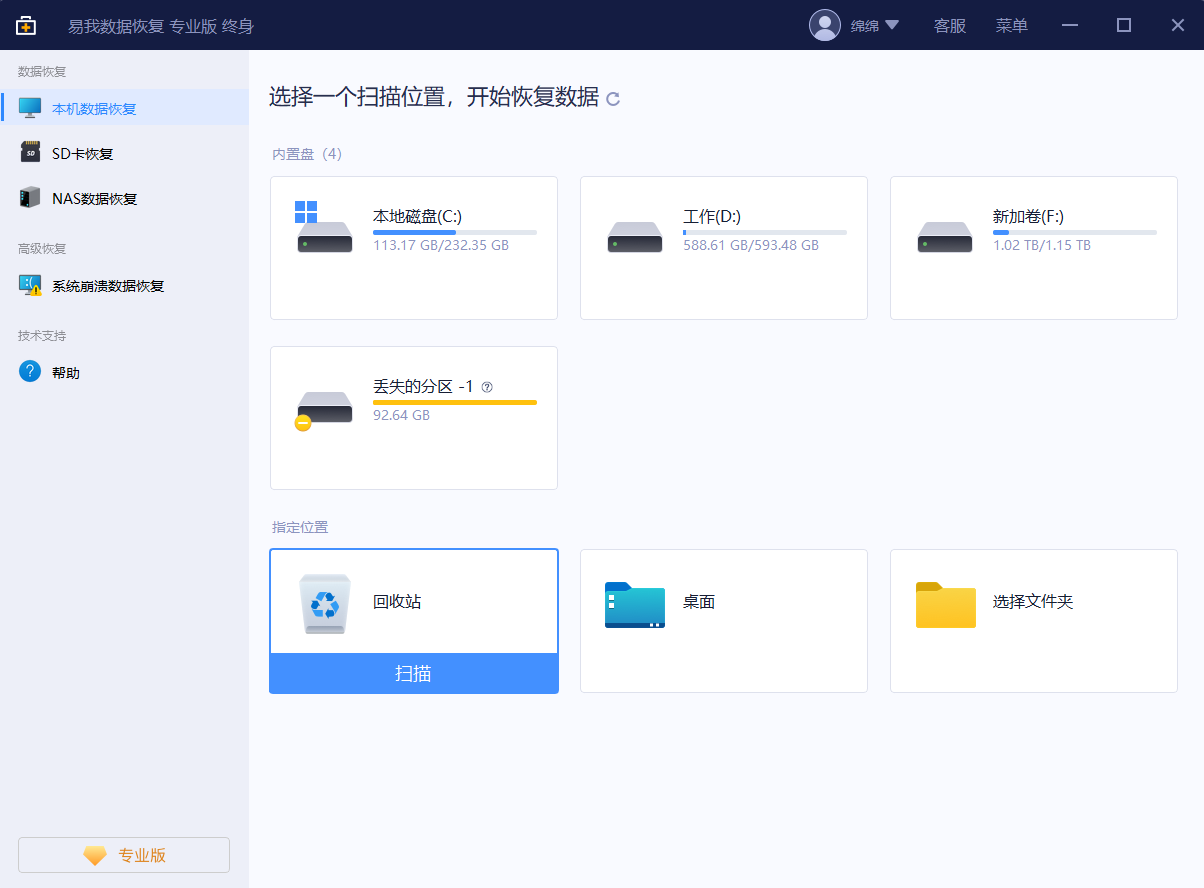The width and height of the screenshot is (1204, 888).
Task: Open 客服 customer service
Action: tap(949, 25)
